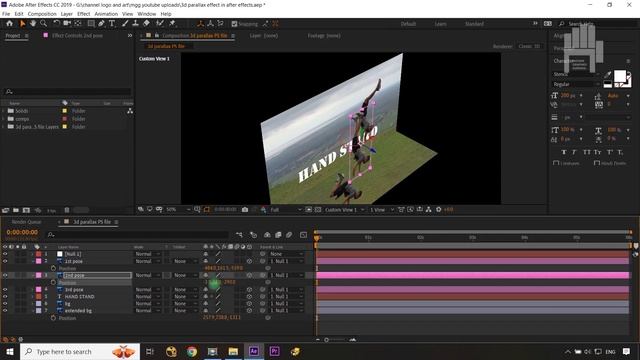Open the Animation menu
The height and width of the screenshot is (360, 640).
(x=106, y=14)
